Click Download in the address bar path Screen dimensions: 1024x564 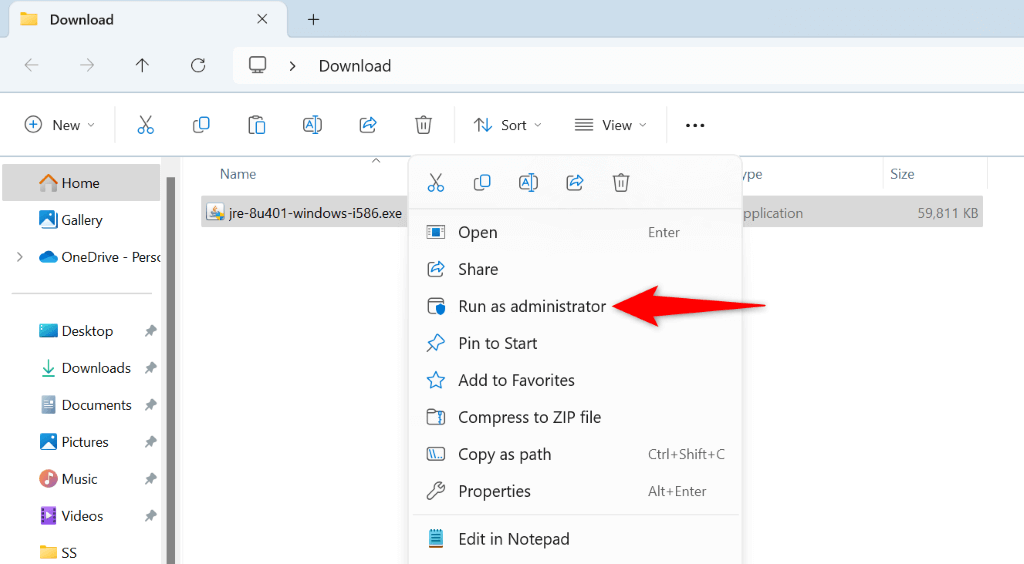(355, 66)
